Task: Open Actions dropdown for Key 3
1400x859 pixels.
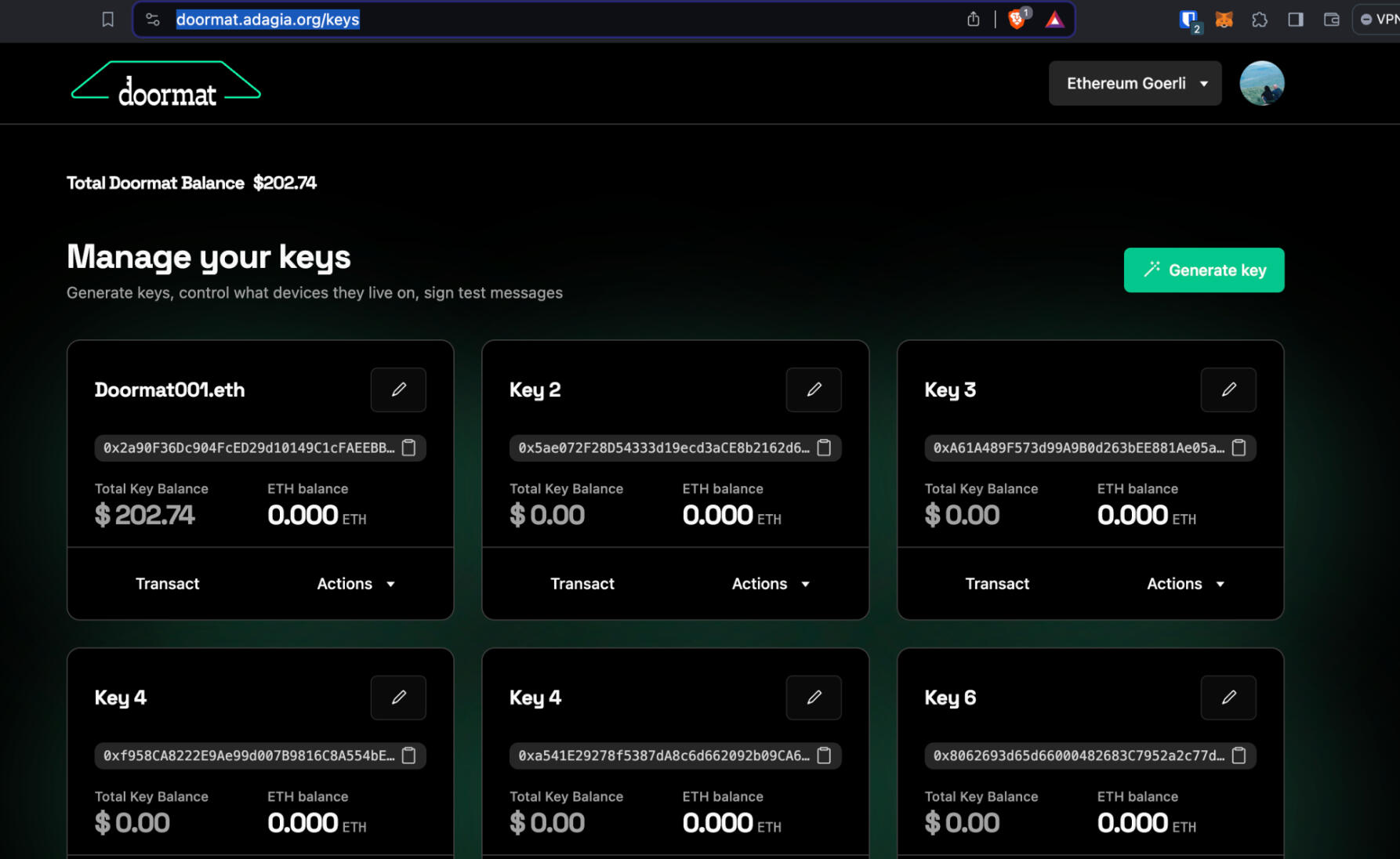Action: tap(1184, 584)
